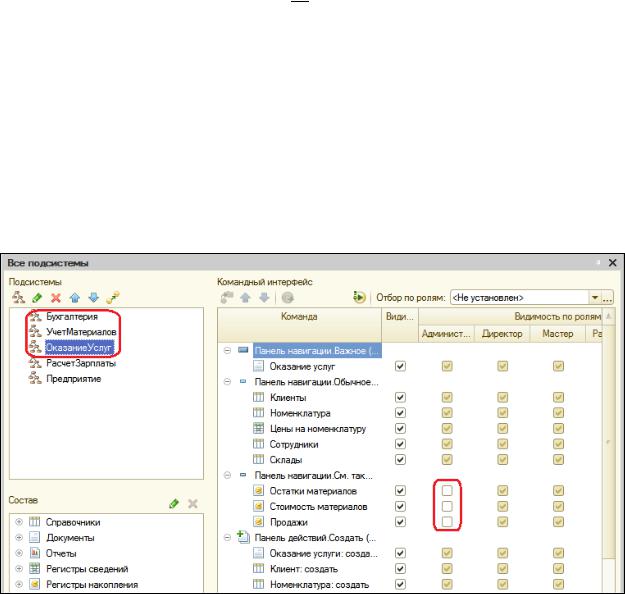Click the Панель действий.Создать icon
The image size is (625, 594).
(x=243, y=537)
